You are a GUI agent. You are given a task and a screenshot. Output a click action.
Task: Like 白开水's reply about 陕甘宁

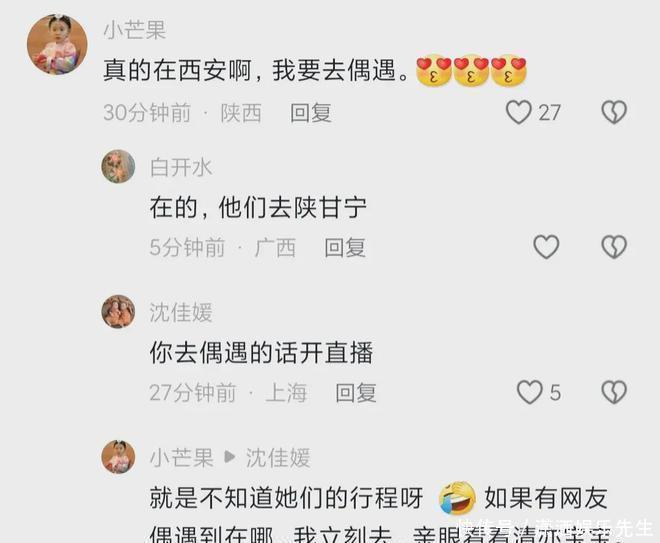pos(546,247)
